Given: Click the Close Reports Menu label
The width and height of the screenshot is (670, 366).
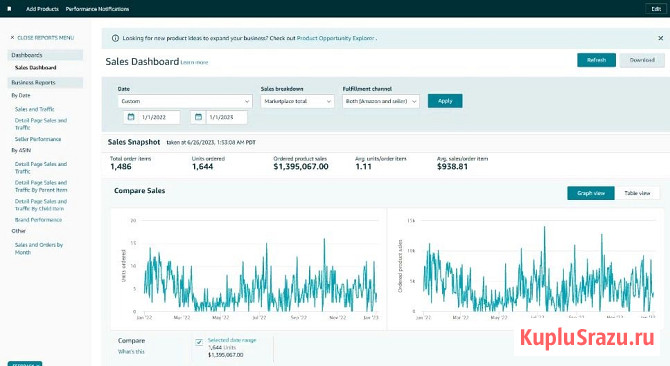Looking at the screenshot, I should click(x=45, y=38).
